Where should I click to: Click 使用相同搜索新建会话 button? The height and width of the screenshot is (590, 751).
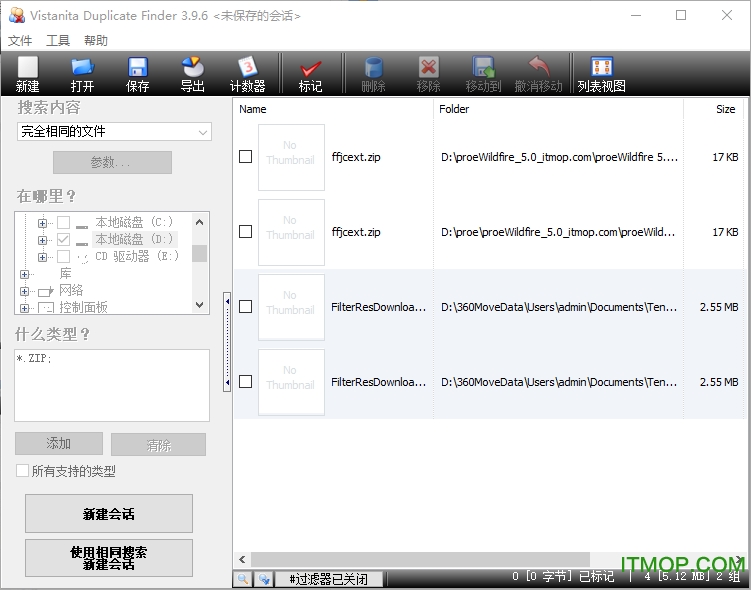pyautogui.click(x=109, y=558)
